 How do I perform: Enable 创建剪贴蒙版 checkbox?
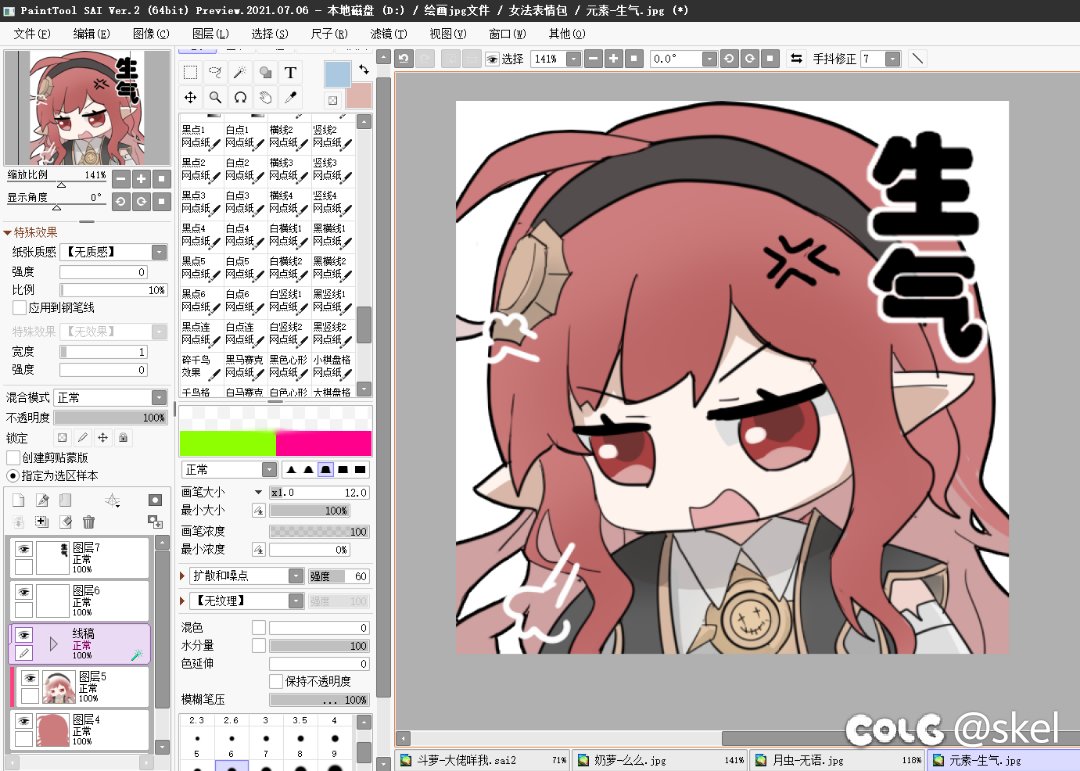pyautogui.click(x=12, y=458)
